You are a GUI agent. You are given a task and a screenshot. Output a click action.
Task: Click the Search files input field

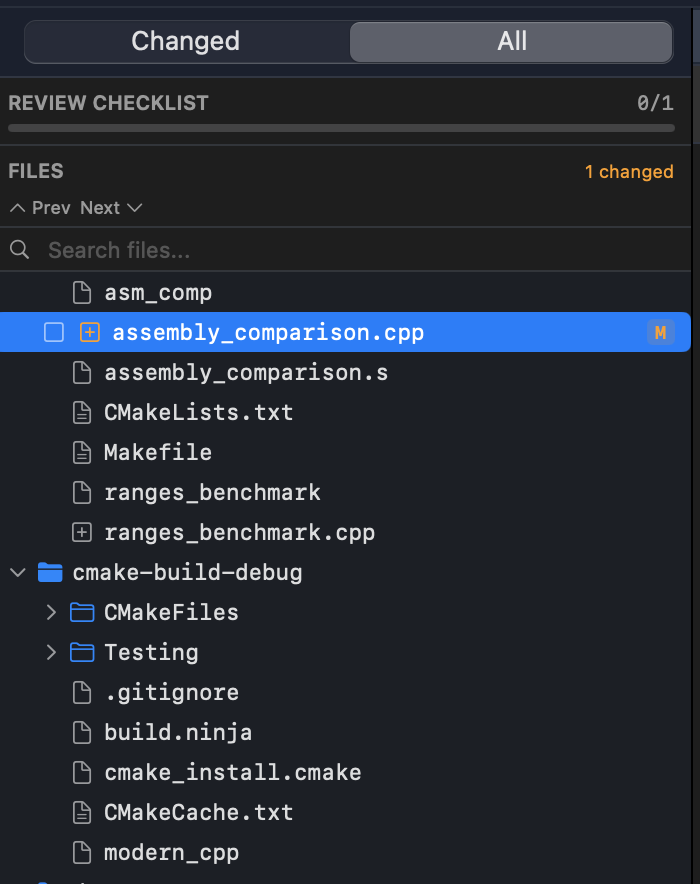200,250
